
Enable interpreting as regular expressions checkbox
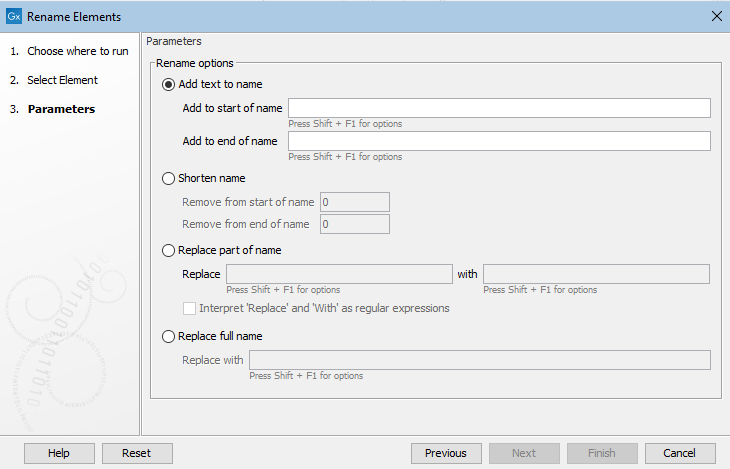pyautogui.click(x=190, y=308)
